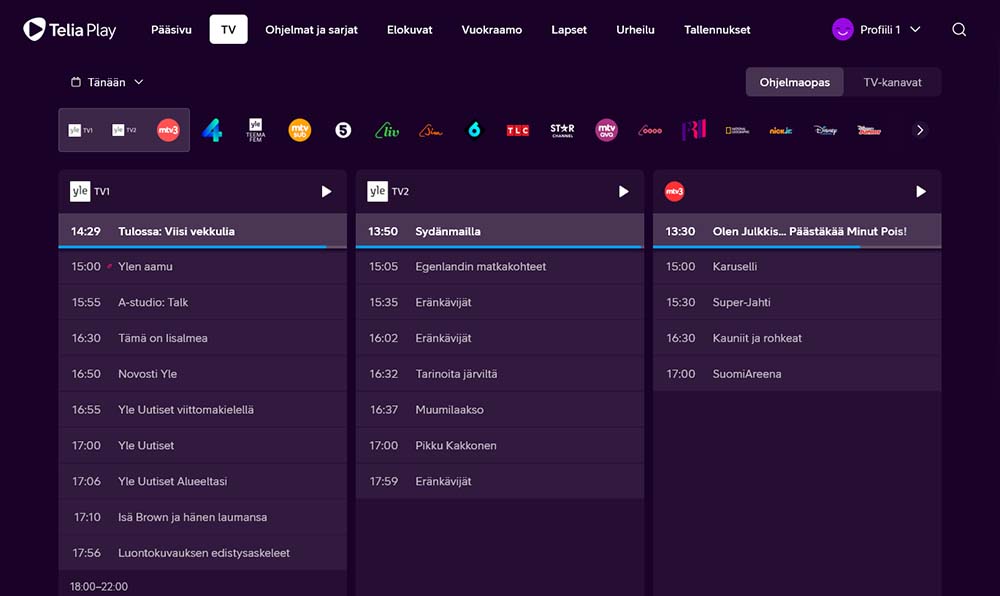Play MTV3 live stream
This screenshot has height=596, width=1000.
(x=920, y=191)
